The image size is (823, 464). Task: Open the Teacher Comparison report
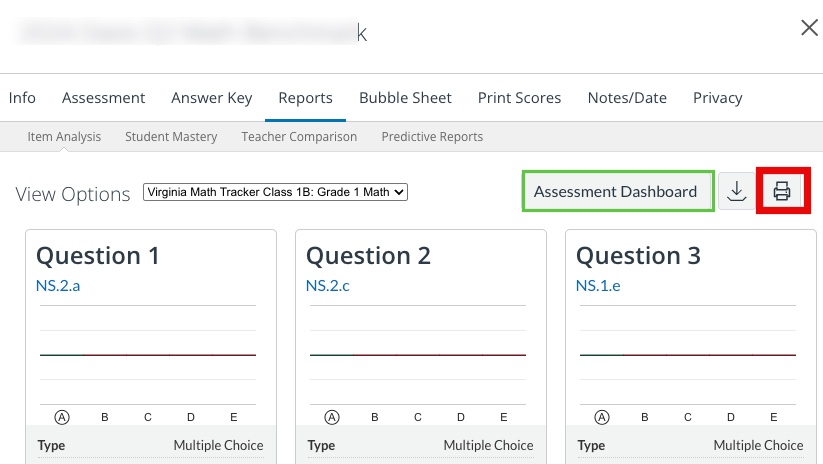coord(299,136)
